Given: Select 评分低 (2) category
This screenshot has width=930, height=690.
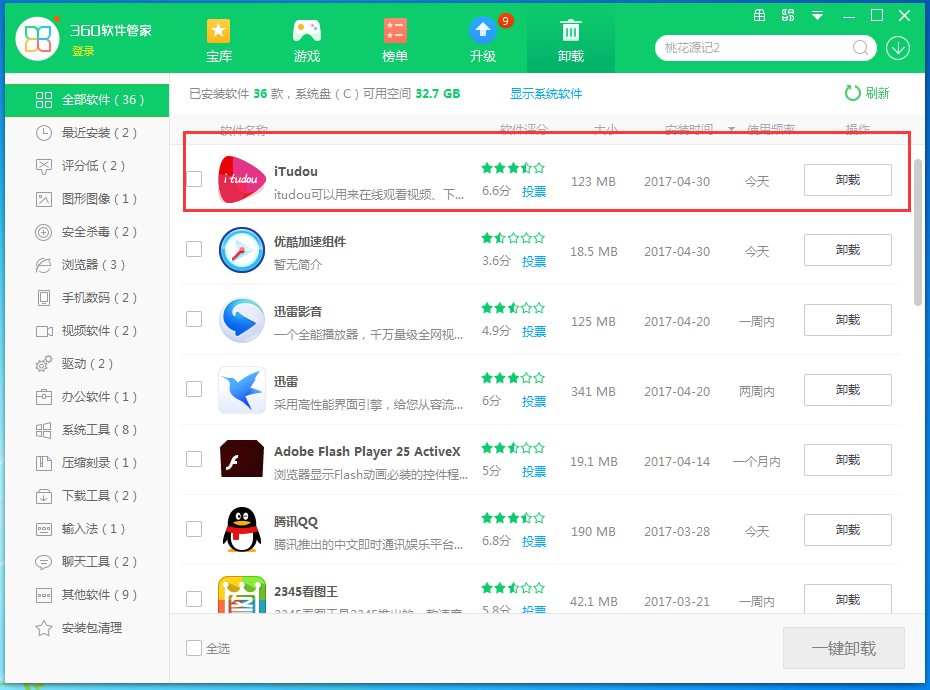Looking at the screenshot, I should [87, 166].
